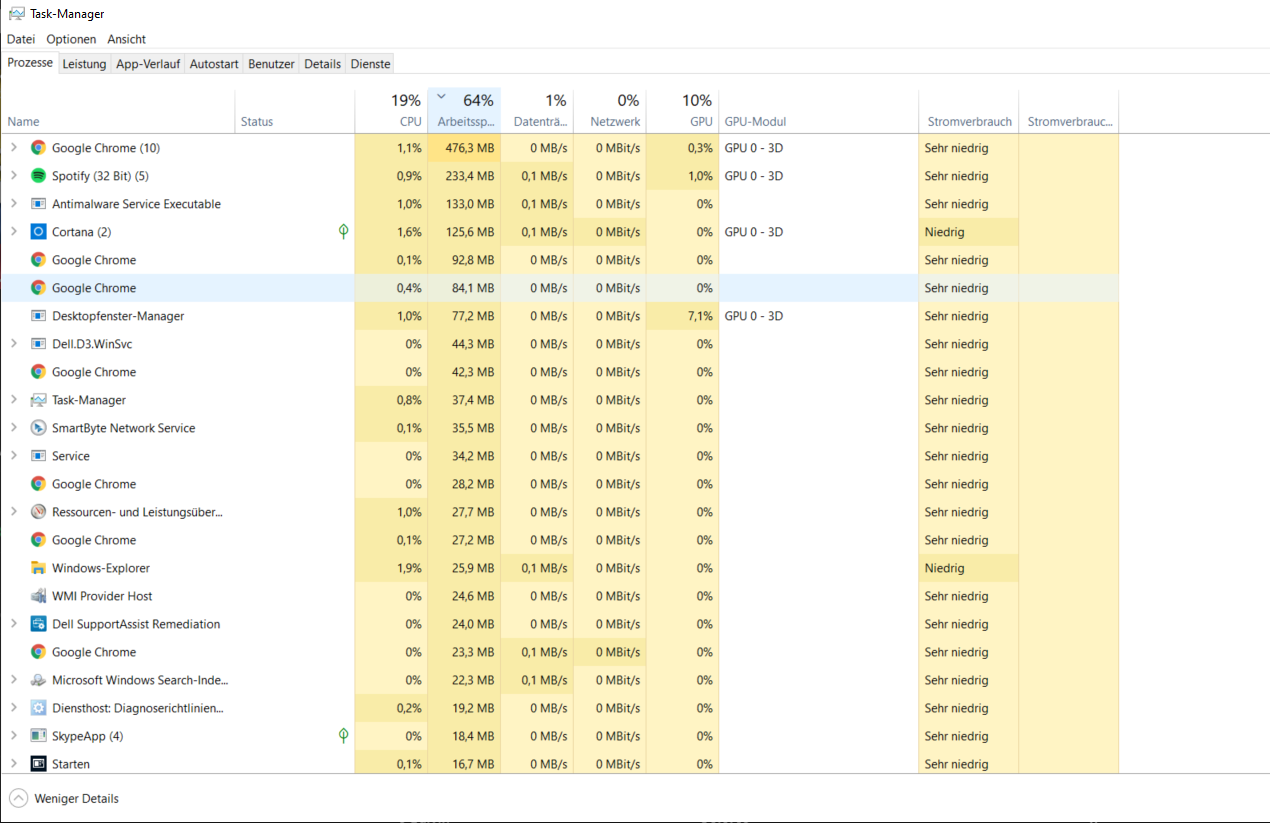Click the Dell SupportAssist Remediation icon
1270x823 pixels.
(x=38, y=624)
